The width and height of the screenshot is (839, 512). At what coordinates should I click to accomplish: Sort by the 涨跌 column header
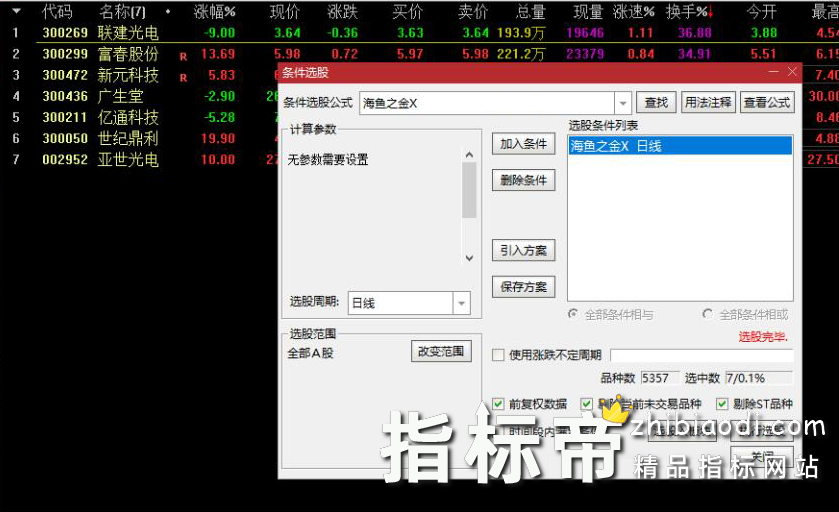[x=342, y=11]
